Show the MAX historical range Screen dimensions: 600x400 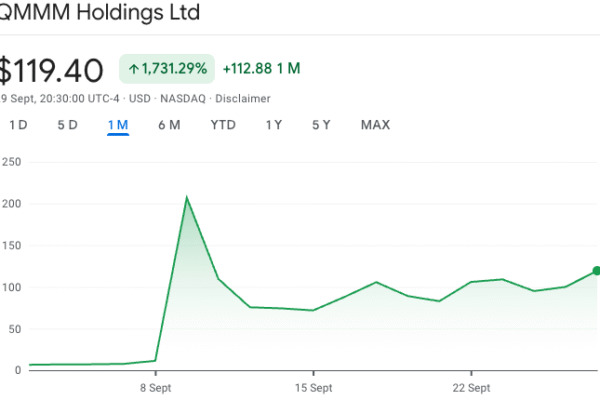(375, 125)
